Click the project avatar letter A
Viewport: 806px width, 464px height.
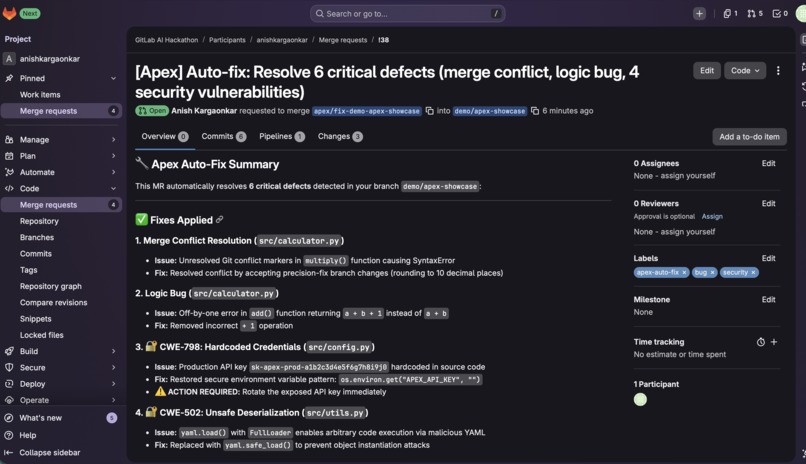[9, 59]
